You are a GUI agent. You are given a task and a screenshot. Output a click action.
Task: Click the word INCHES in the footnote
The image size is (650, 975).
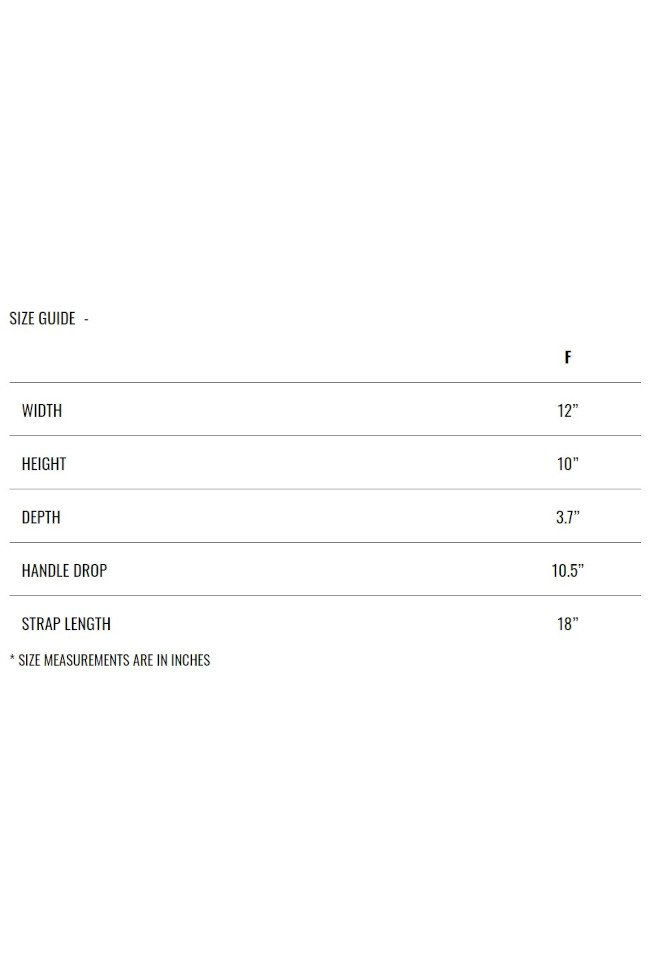click(190, 660)
